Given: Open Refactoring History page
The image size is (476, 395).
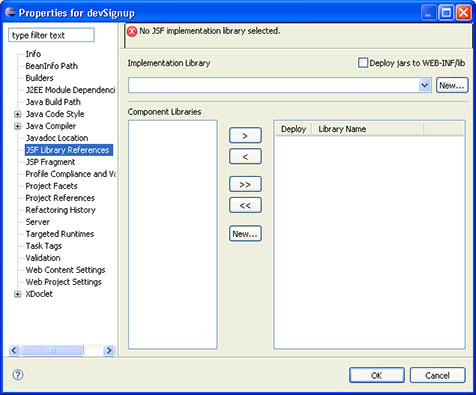Looking at the screenshot, I should click(60, 210).
